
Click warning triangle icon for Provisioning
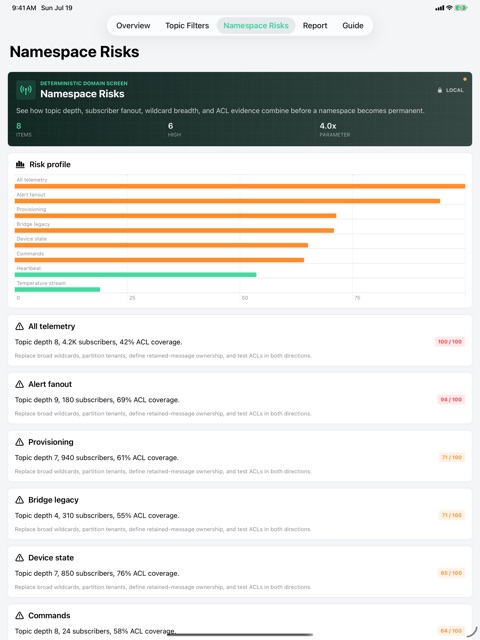click(x=20, y=442)
